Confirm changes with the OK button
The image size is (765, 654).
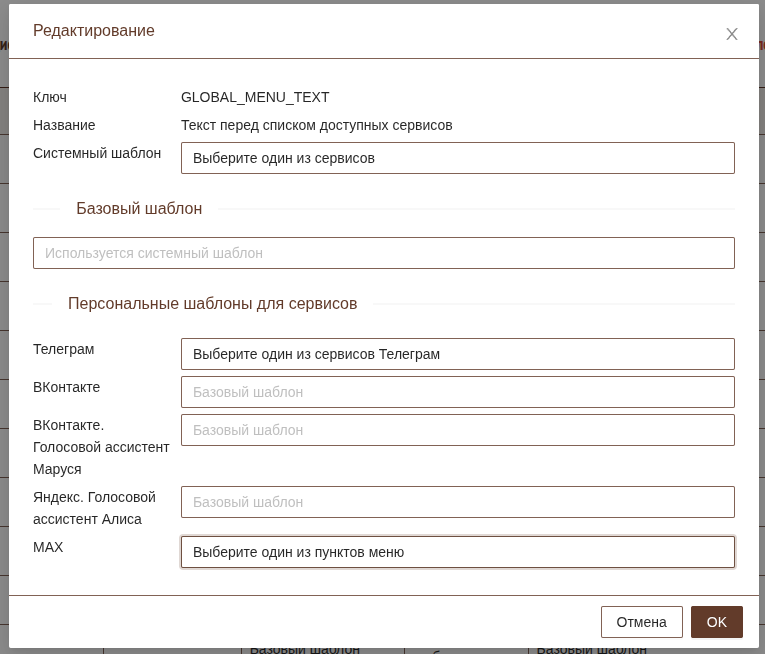716,622
